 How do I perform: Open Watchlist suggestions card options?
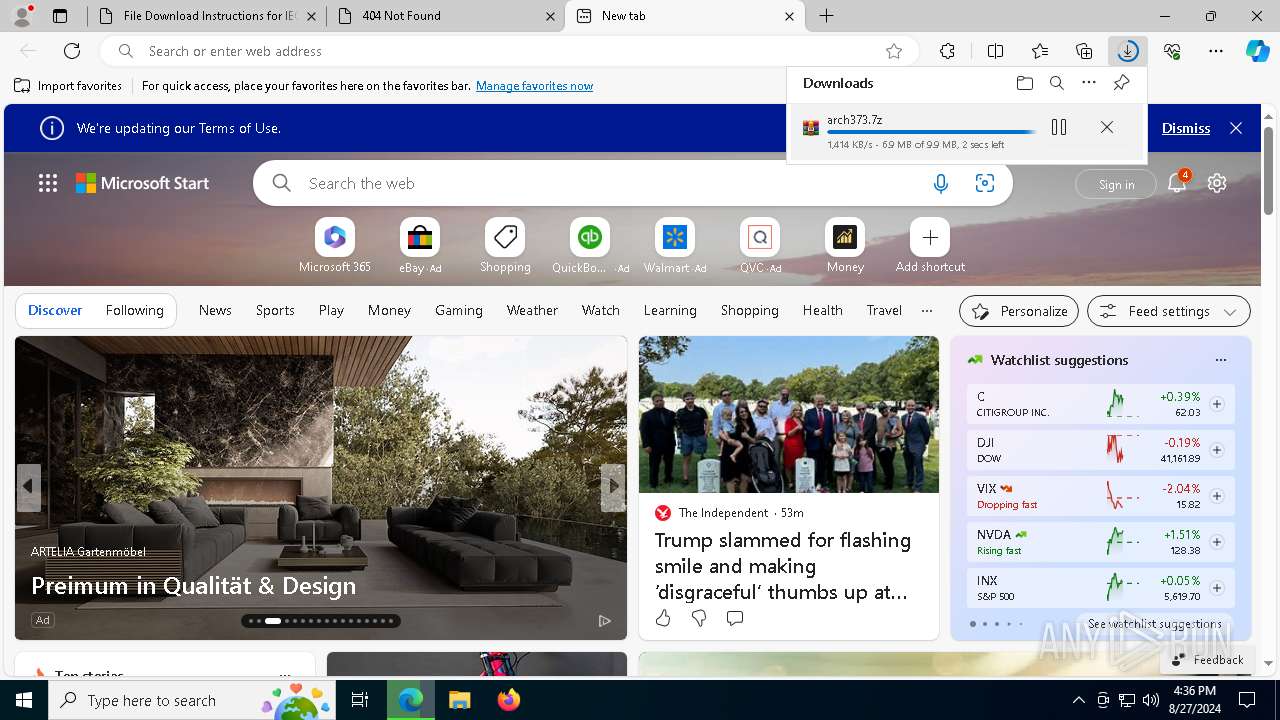(x=1220, y=360)
